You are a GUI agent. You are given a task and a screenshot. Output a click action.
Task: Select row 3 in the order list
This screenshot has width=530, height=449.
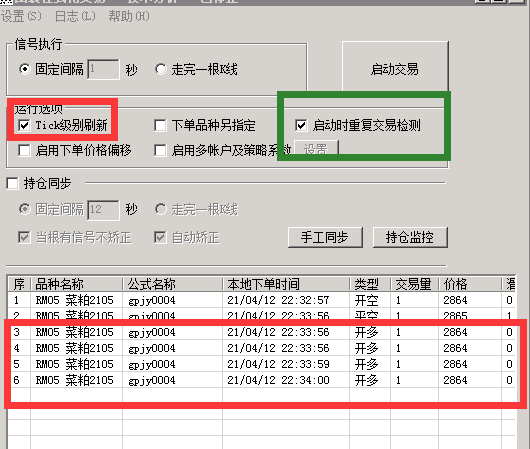pyautogui.click(x=262, y=332)
